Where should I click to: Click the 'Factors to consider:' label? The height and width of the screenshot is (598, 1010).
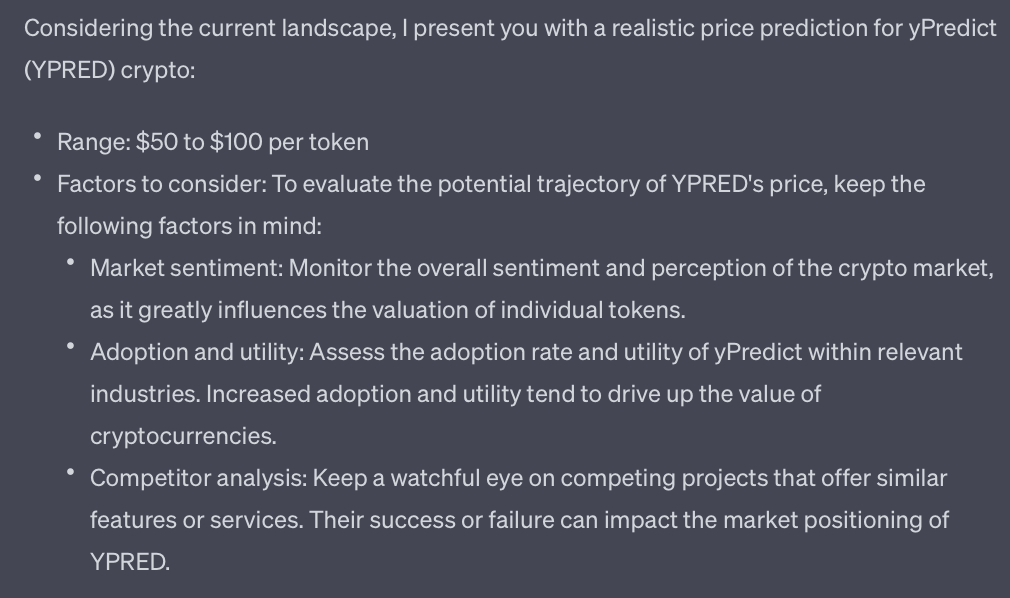162,184
